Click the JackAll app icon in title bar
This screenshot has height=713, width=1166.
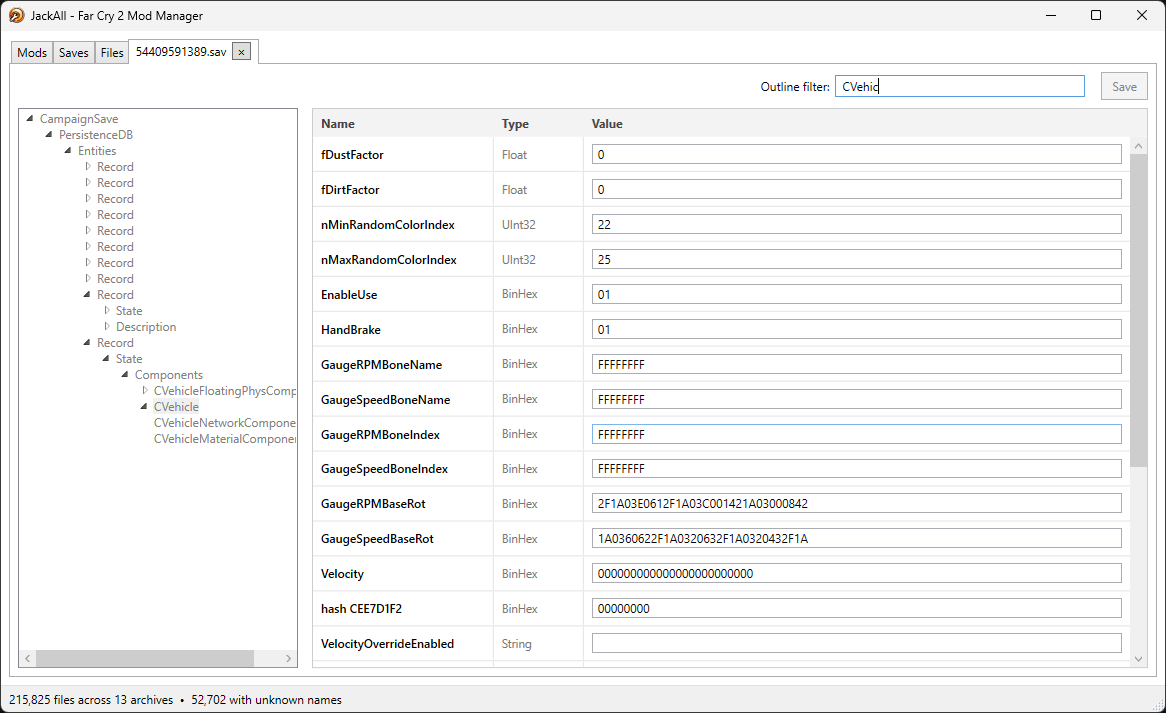(x=16, y=15)
